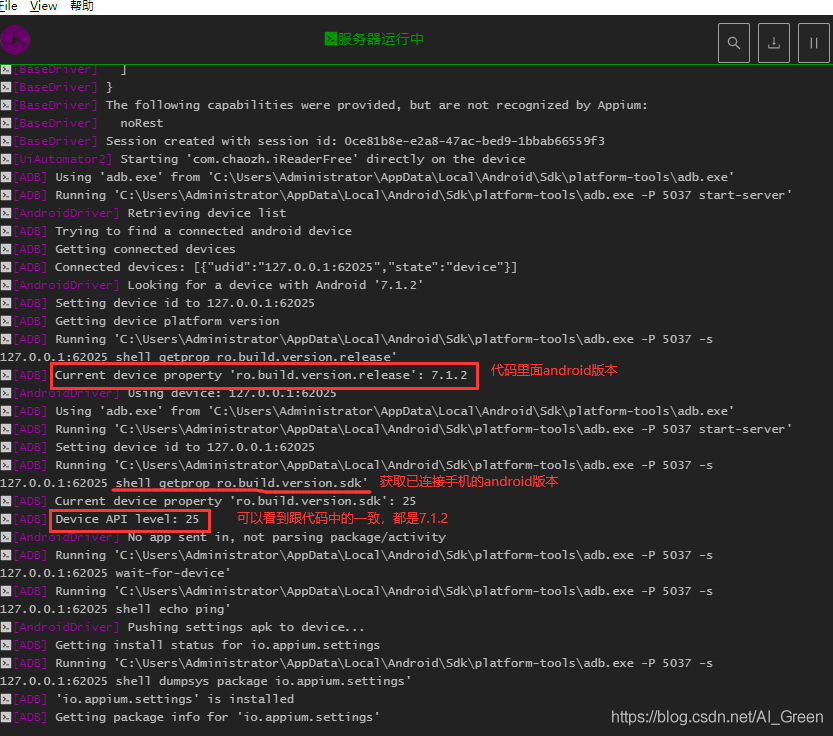833x736 pixels.
Task: Select line 'Getting install status for io.appium.settings'
Action: 217,646
